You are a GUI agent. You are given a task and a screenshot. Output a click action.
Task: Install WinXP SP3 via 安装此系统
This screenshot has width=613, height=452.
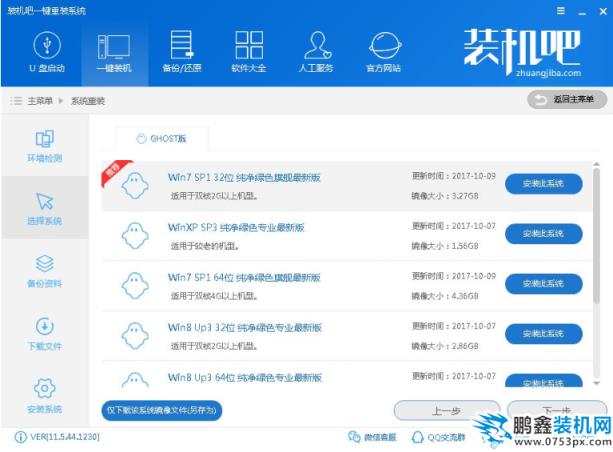point(543,234)
